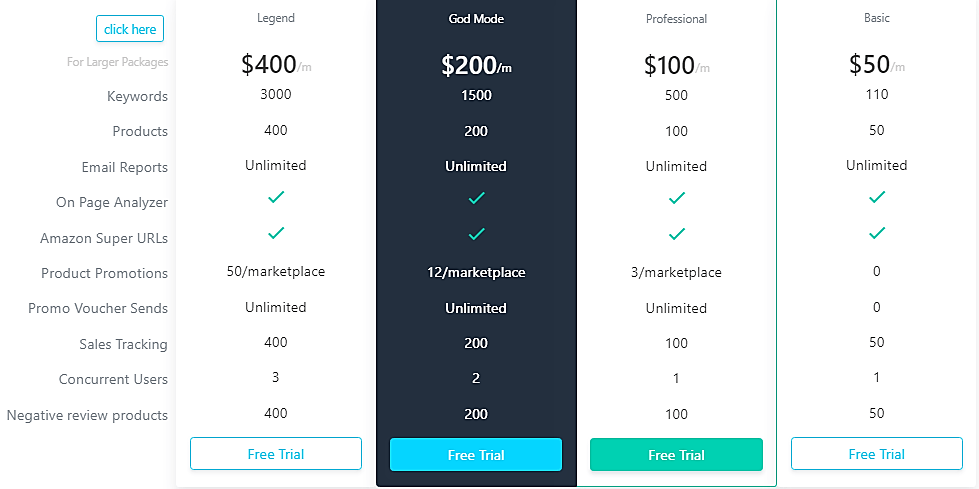This screenshot has height=489, width=979.
Task: Click the Professional plan title
Action: coord(676,19)
